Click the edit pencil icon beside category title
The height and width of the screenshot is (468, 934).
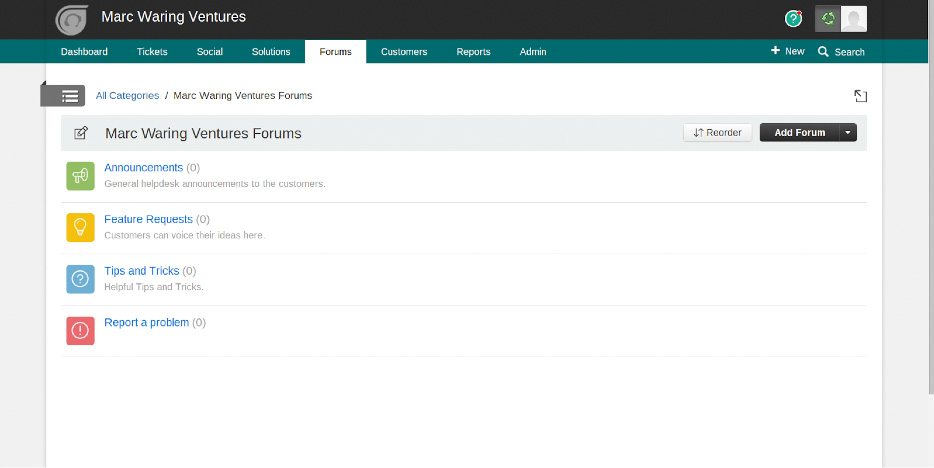tap(81, 133)
